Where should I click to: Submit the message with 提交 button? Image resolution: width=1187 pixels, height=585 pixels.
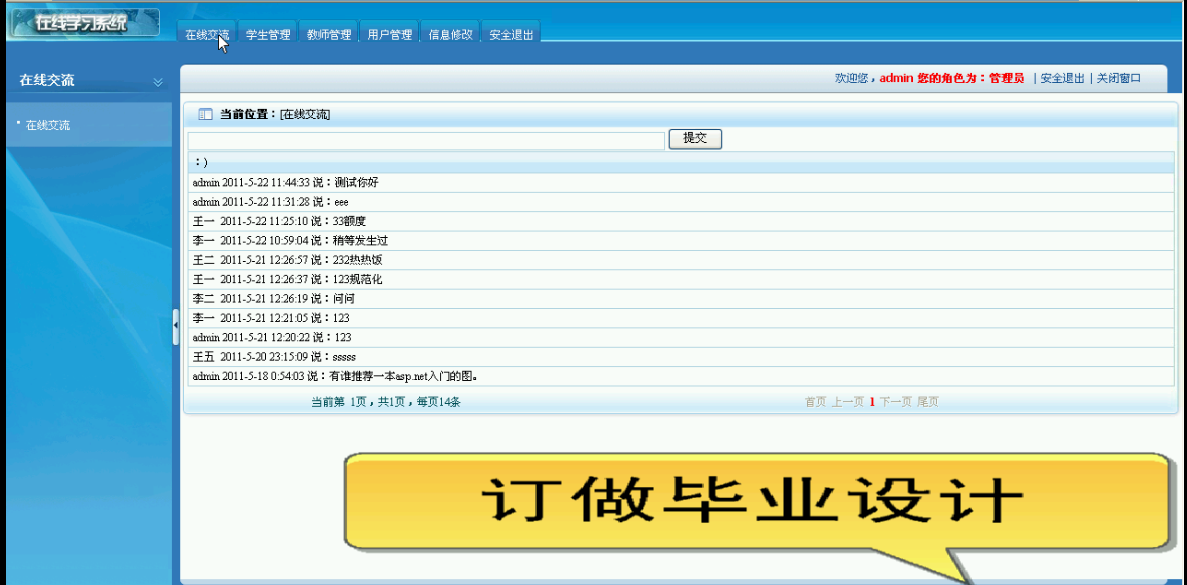(695, 138)
